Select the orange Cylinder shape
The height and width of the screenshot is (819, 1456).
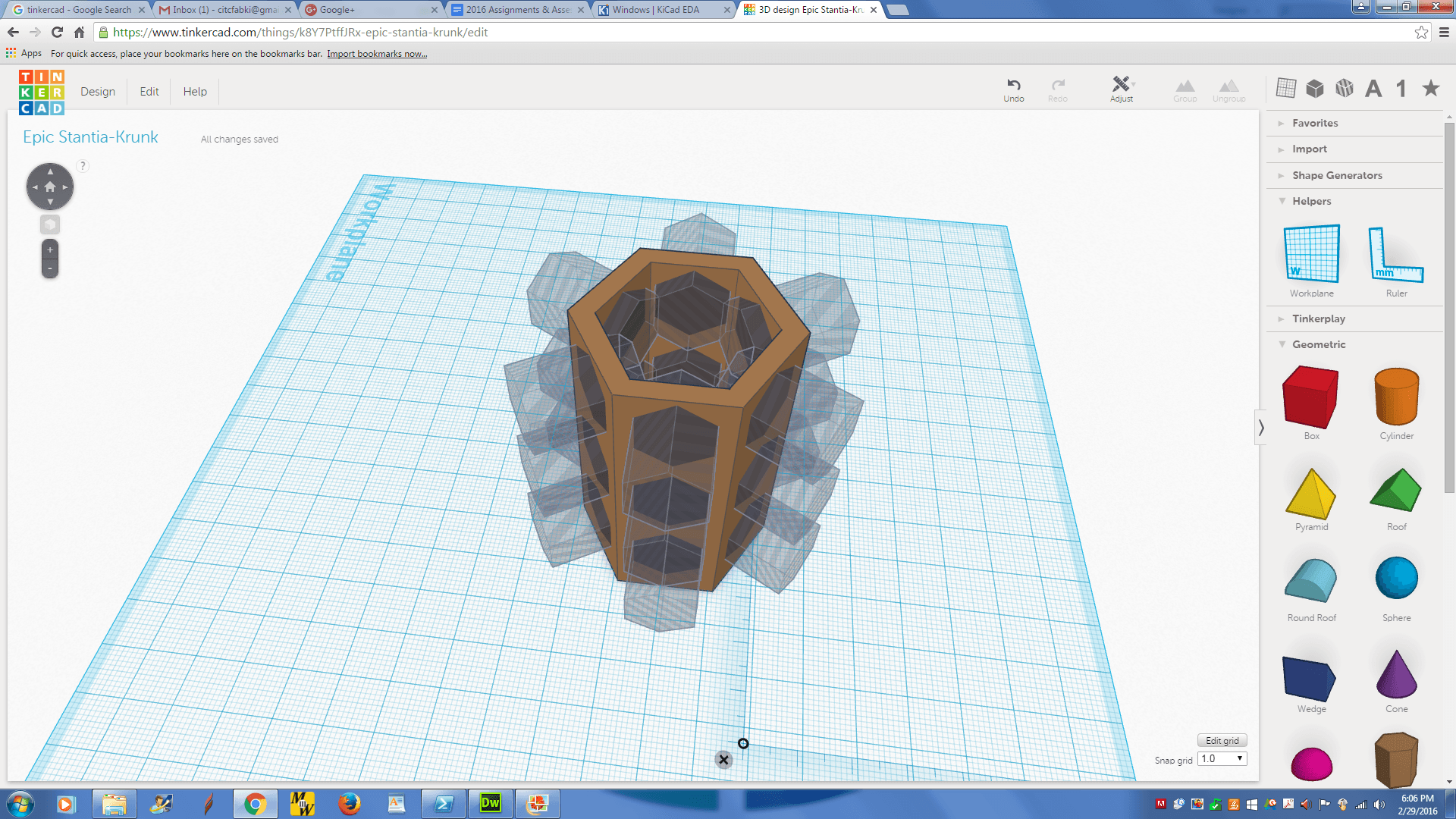click(1396, 397)
